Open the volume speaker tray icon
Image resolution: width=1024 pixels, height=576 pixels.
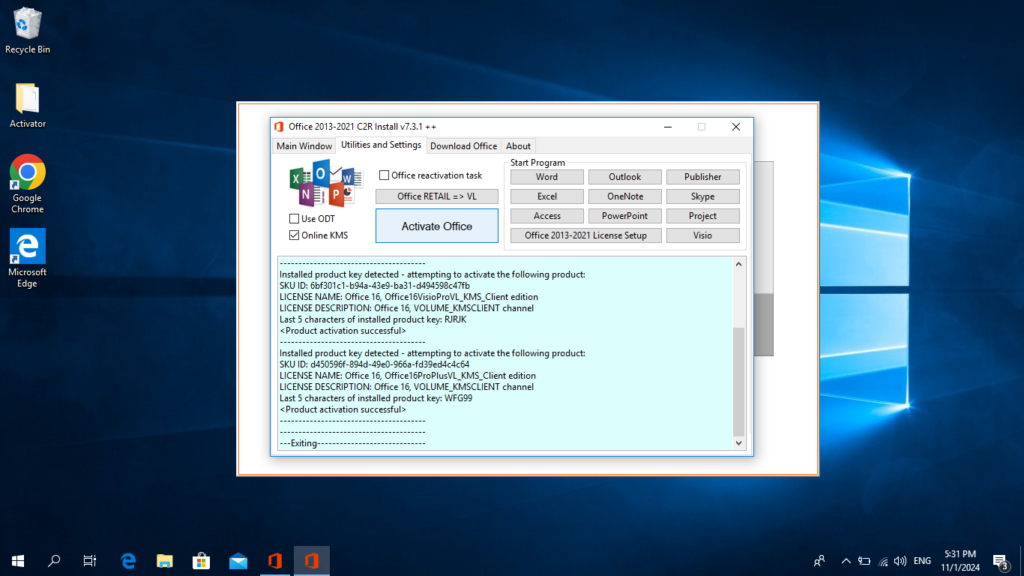point(900,561)
